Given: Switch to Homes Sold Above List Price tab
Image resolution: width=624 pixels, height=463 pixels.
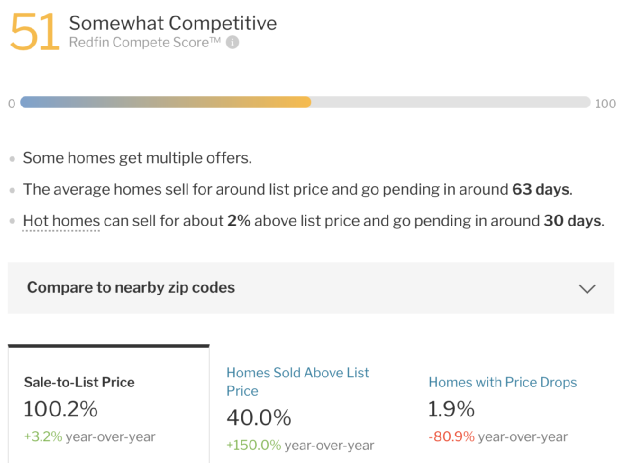Looking at the screenshot, I should (x=298, y=381).
